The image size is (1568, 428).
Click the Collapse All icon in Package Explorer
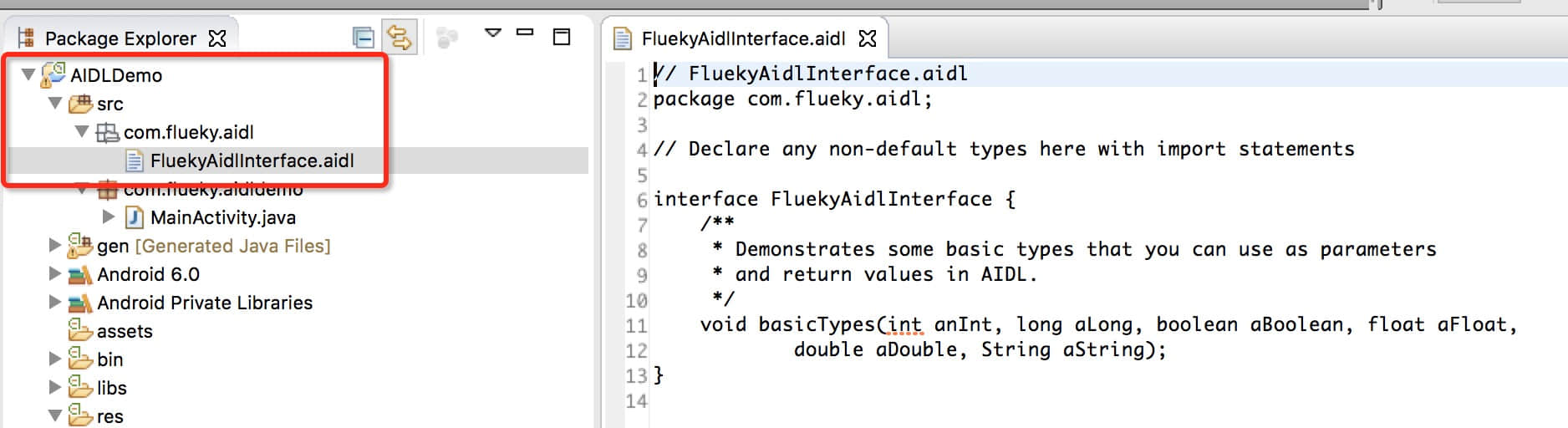click(364, 38)
